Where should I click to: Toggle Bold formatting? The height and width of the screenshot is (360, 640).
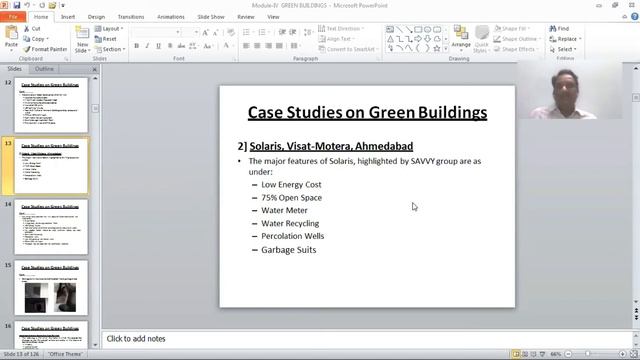click(x=137, y=46)
